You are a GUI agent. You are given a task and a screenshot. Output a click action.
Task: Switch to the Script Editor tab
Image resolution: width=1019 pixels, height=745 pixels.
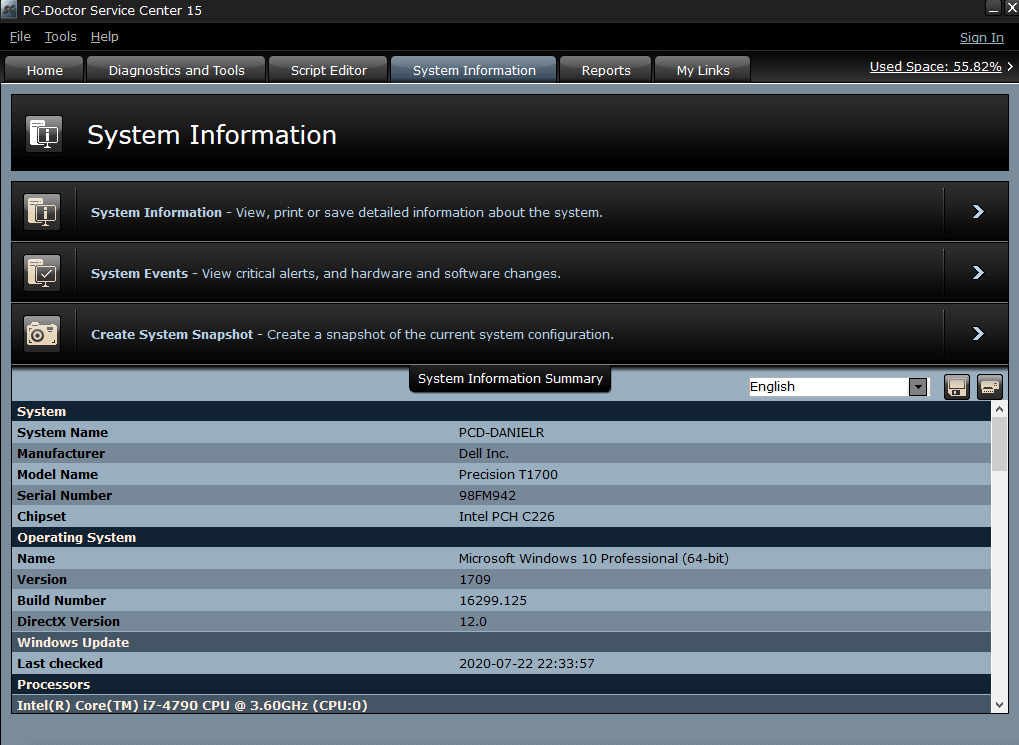coord(328,70)
